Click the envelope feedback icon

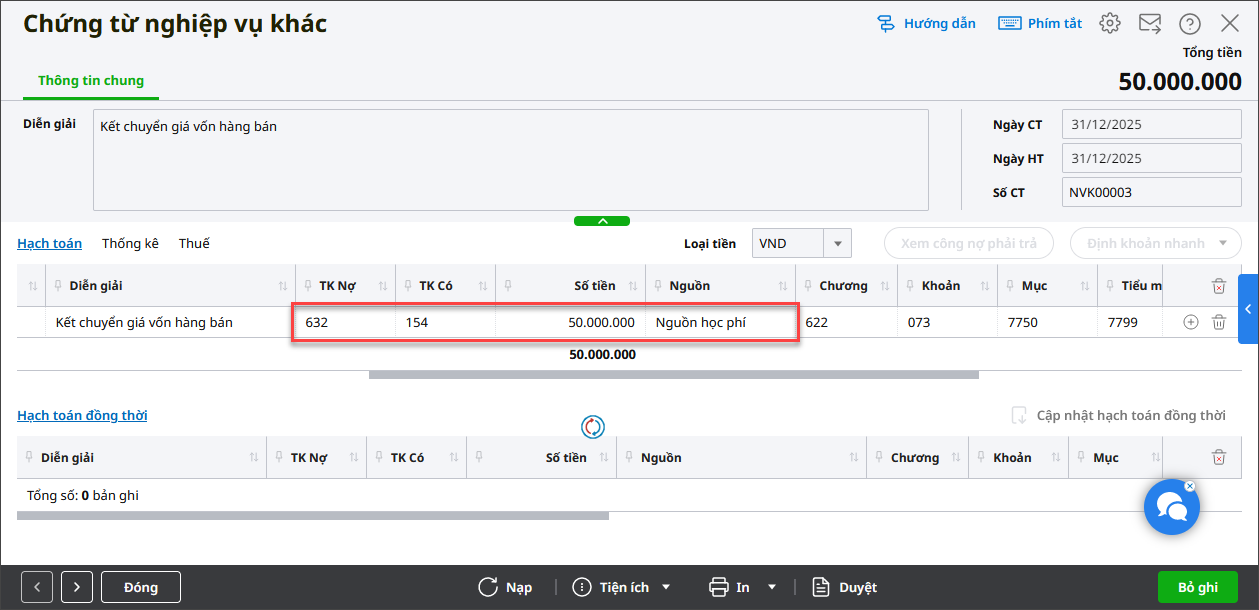[x=1150, y=23]
